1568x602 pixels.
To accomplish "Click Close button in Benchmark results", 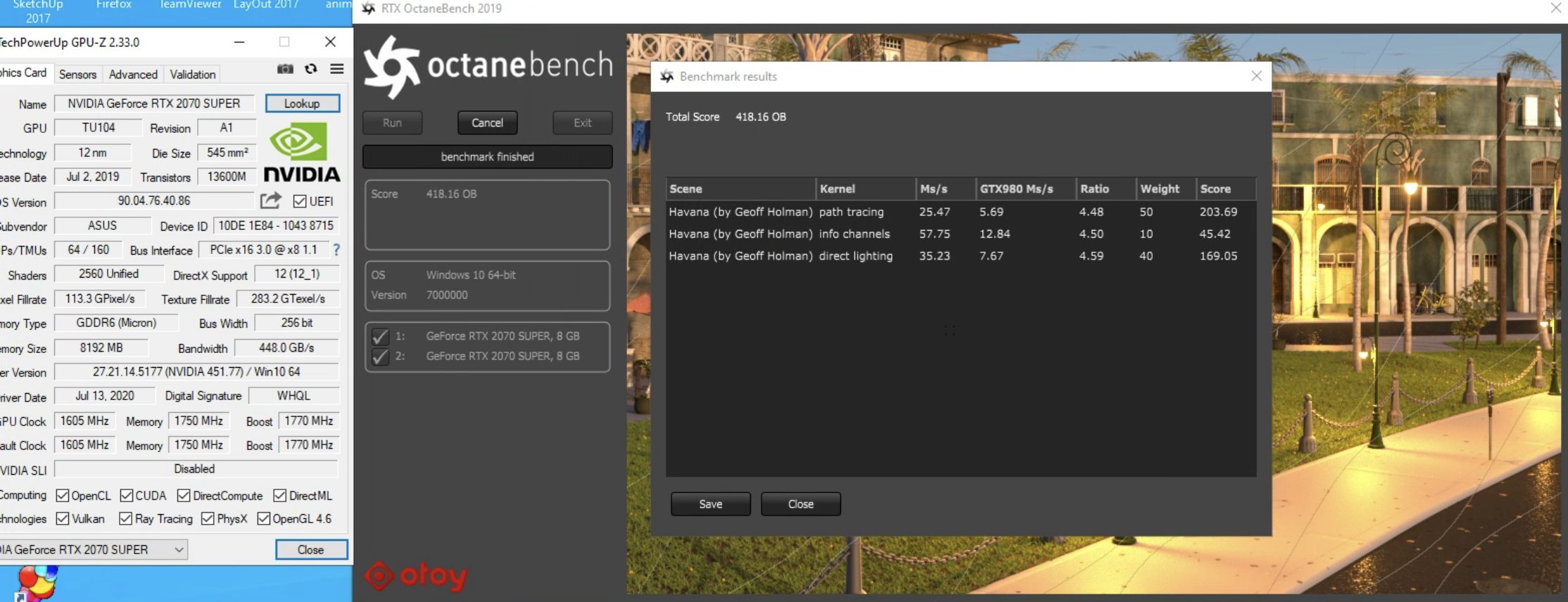I will [801, 504].
